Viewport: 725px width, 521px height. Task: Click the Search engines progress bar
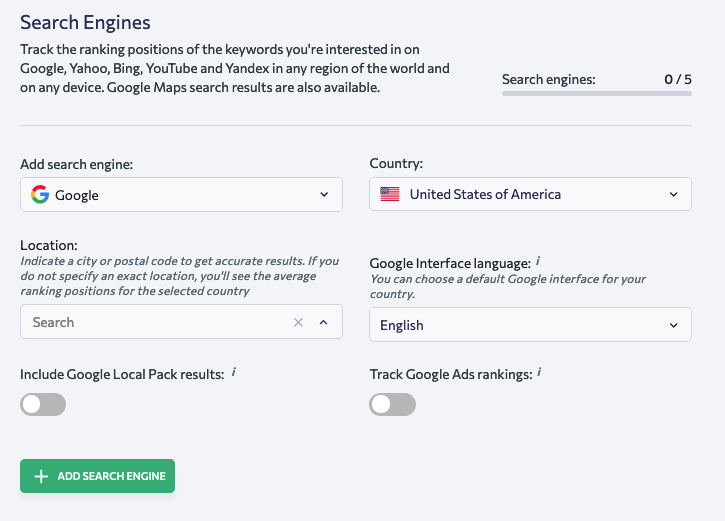597,93
